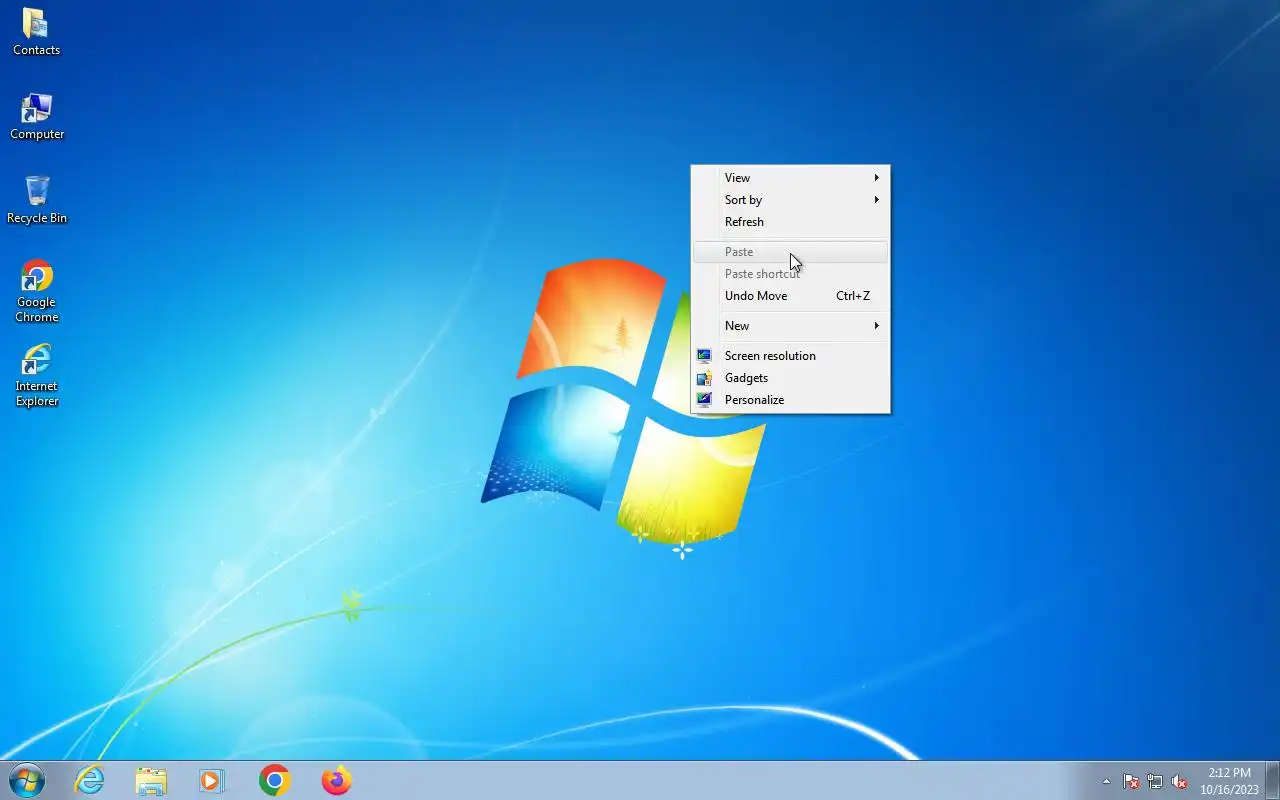The width and height of the screenshot is (1280, 800).
Task: Open Gadgets from the context menu
Action: point(790,378)
